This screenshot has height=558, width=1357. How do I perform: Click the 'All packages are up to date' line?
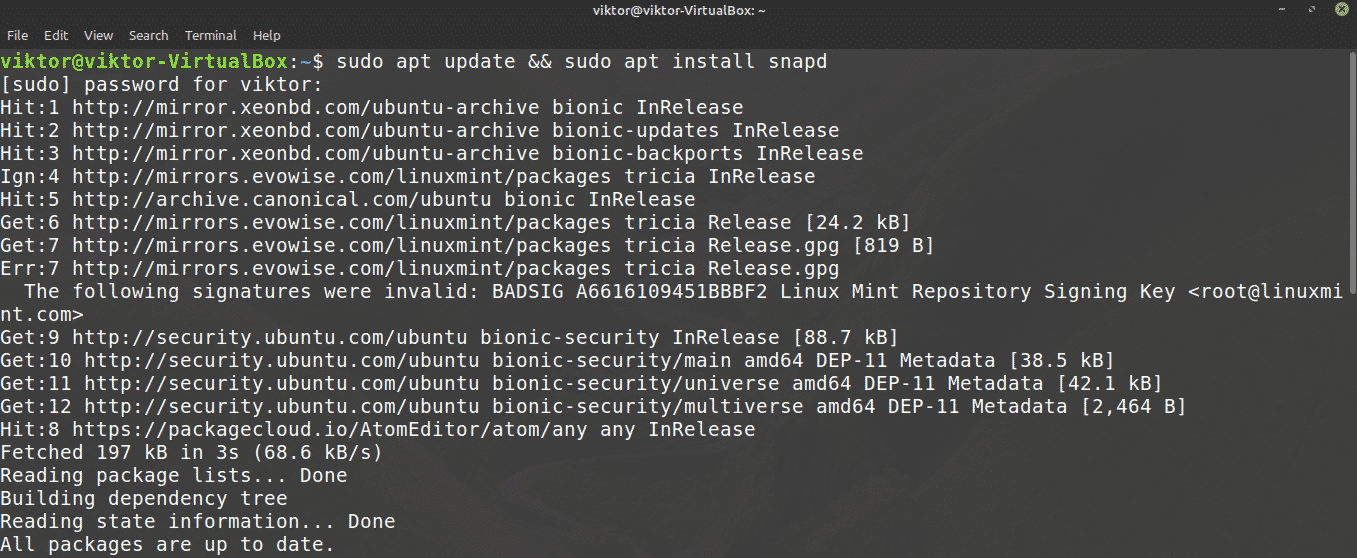(x=166, y=545)
